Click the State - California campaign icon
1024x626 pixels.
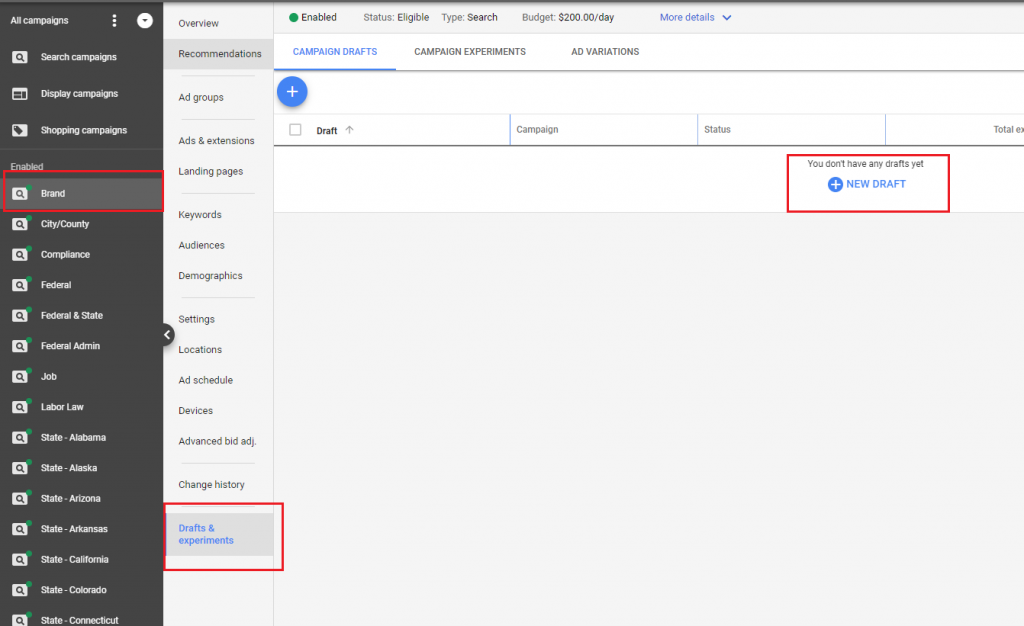pos(20,560)
